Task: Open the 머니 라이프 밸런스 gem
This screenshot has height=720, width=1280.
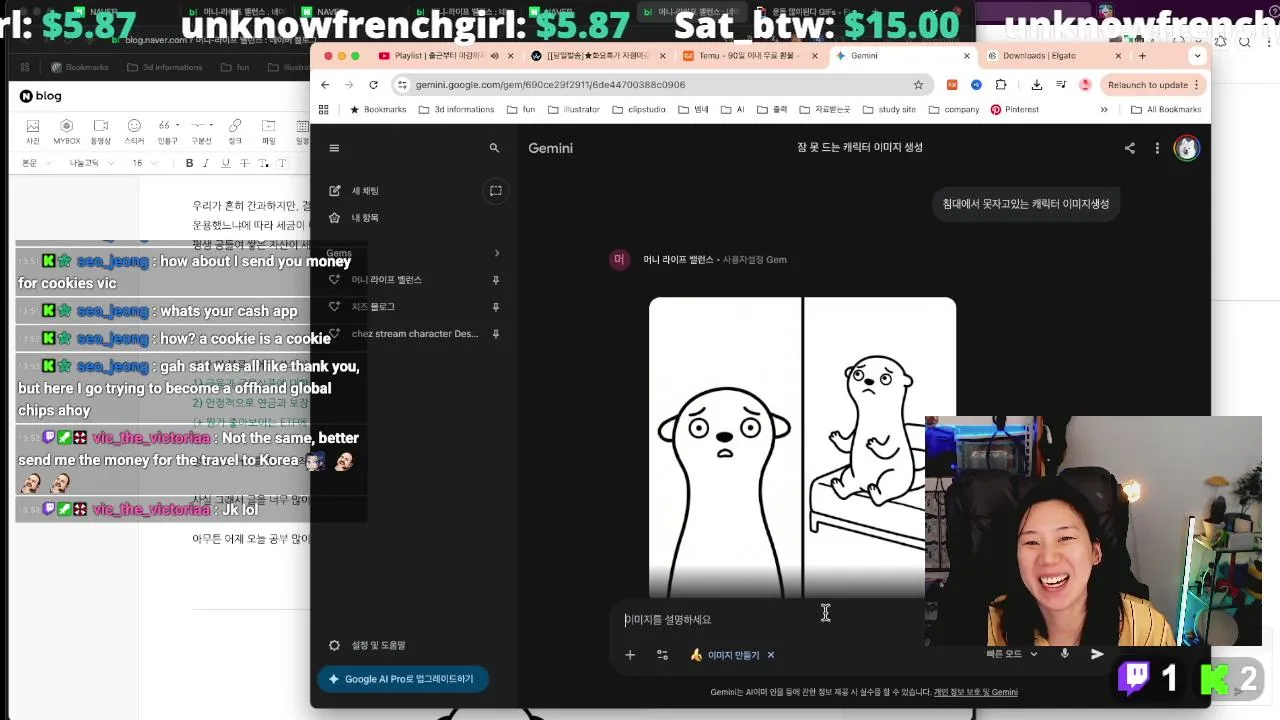Action: tap(386, 280)
